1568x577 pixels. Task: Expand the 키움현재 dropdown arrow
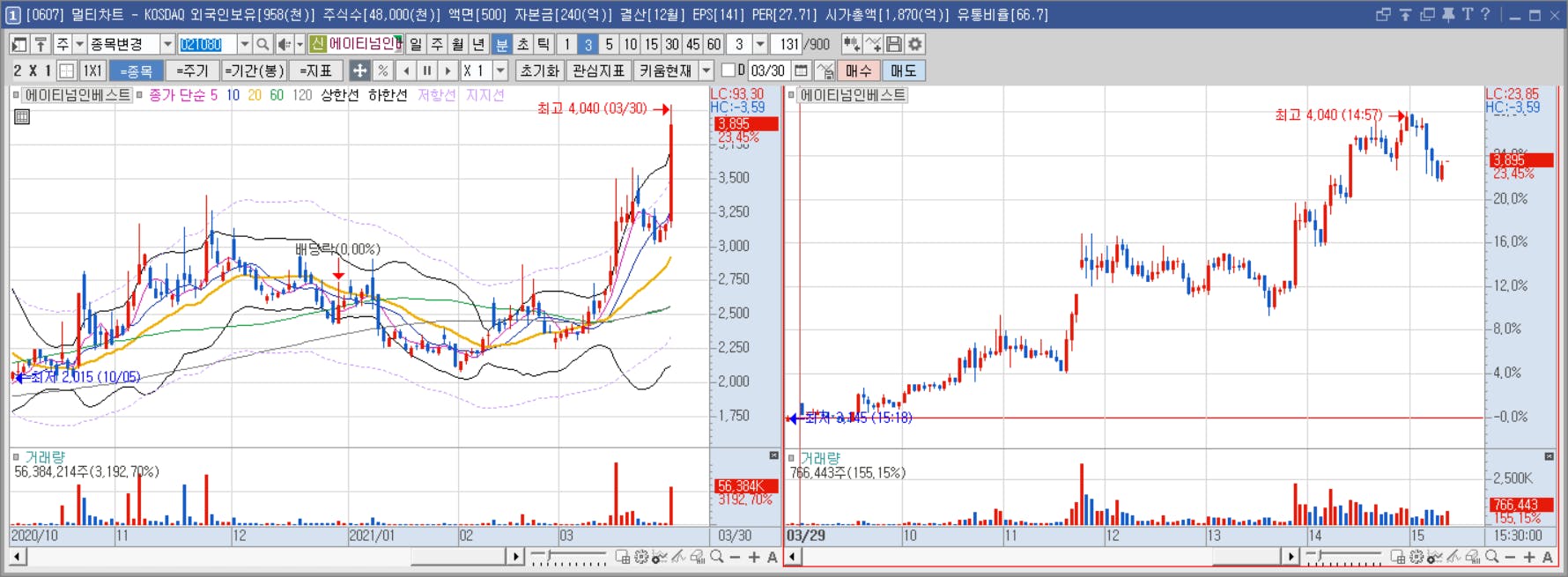(x=706, y=70)
